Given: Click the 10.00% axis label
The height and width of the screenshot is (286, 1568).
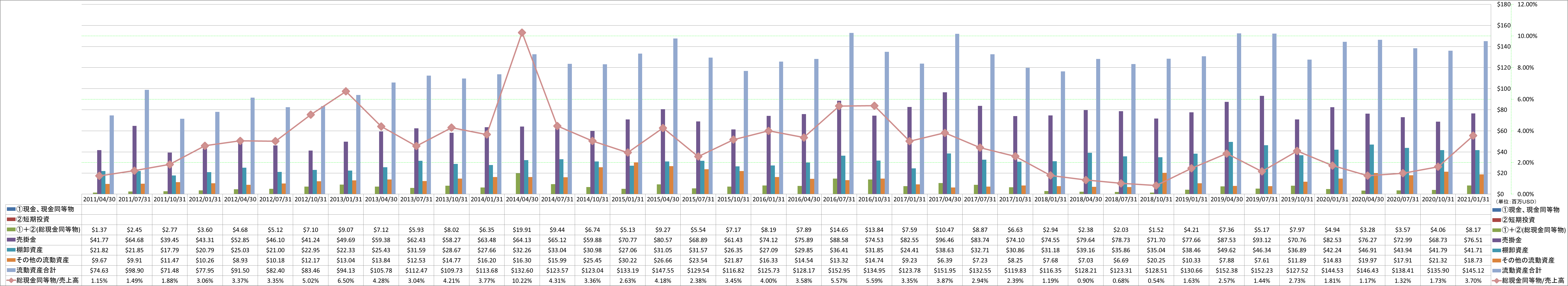Looking at the screenshot, I should click(x=1527, y=35).
